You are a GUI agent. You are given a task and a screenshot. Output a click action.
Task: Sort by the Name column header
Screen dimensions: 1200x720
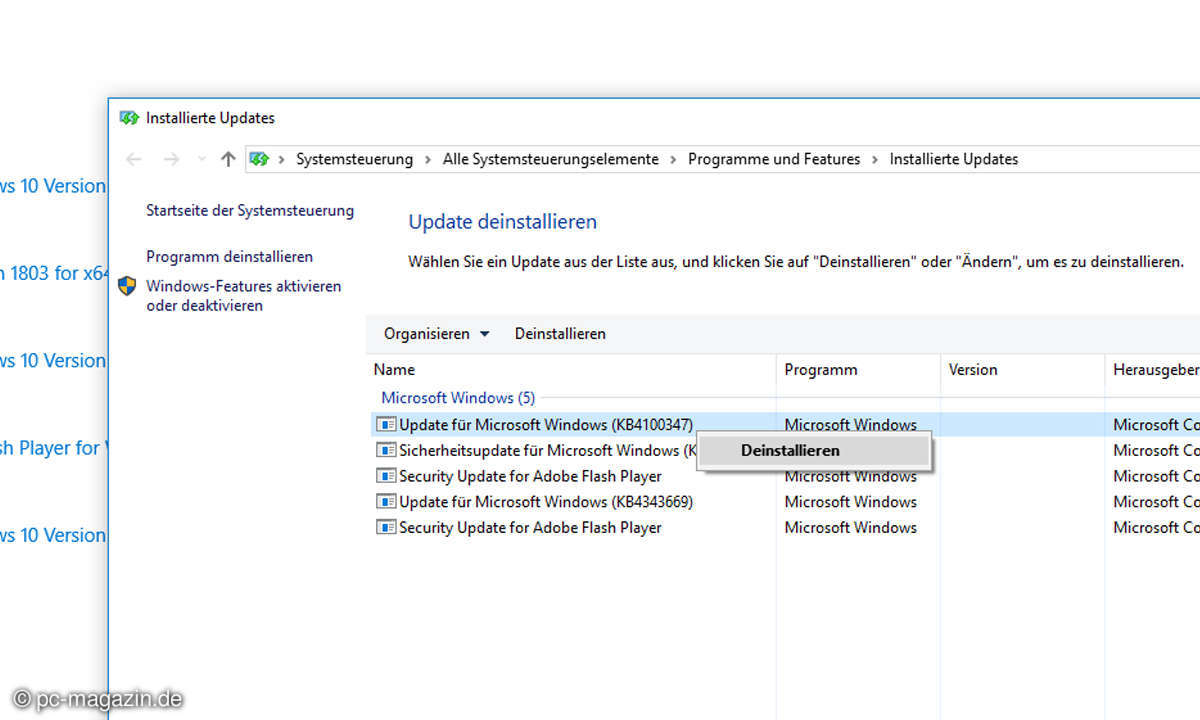tap(570, 370)
